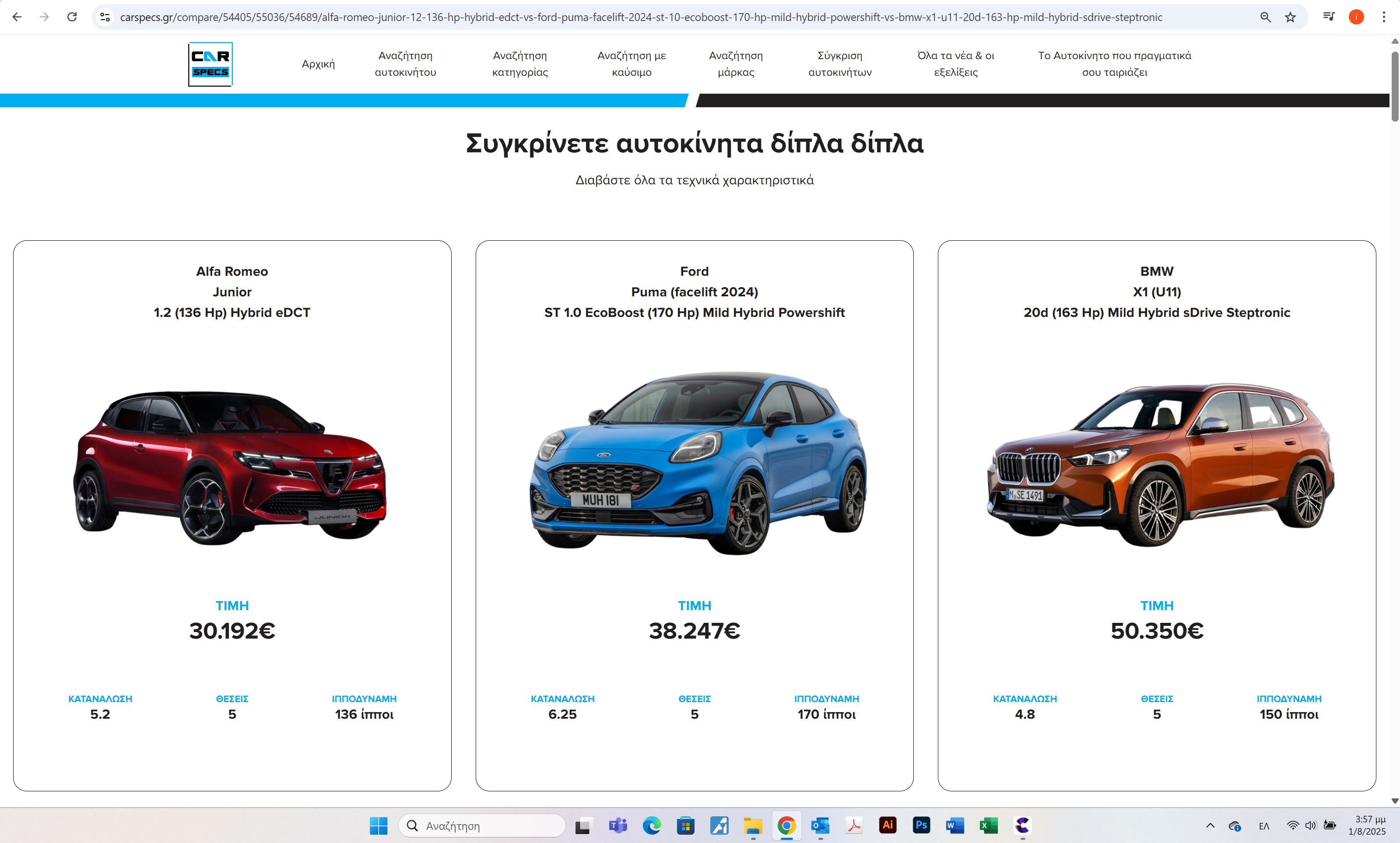Image resolution: width=1400 pixels, height=843 pixels.
Task: Show hidden system tray icons chevron
Action: pyautogui.click(x=1210, y=826)
